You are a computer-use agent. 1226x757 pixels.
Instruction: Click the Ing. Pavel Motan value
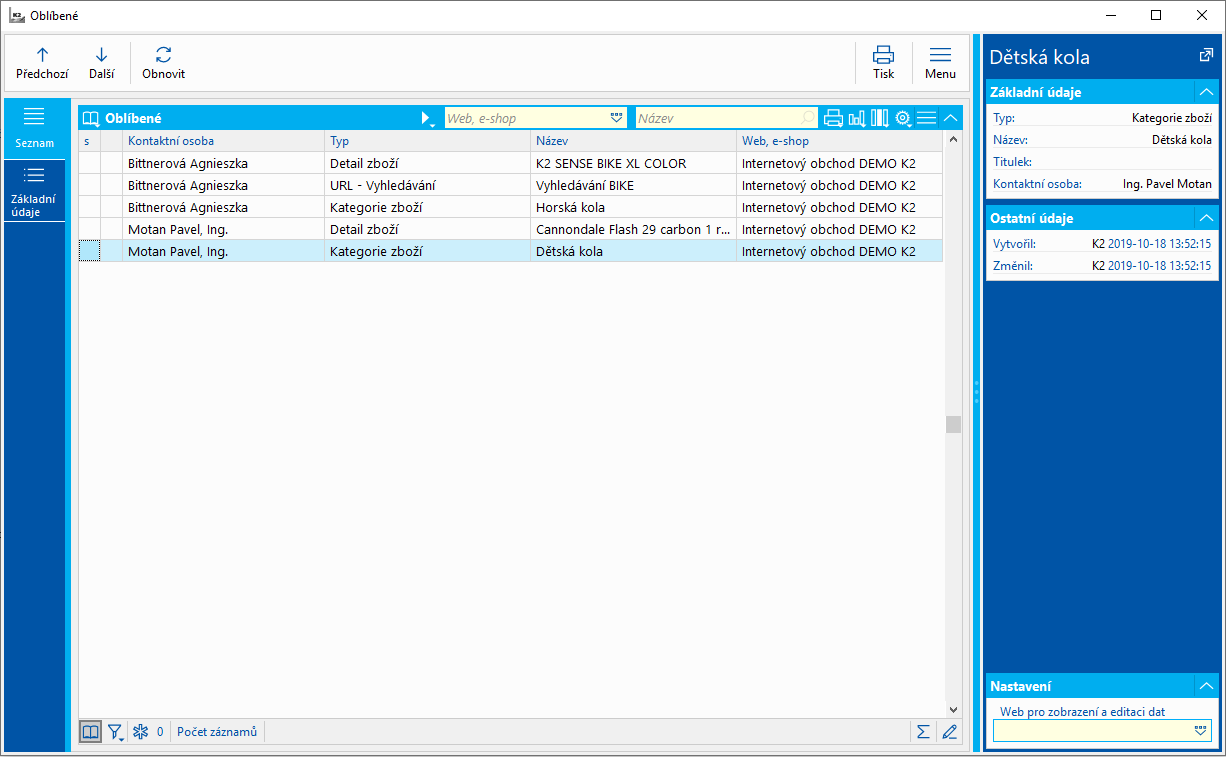(x=1167, y=184)
